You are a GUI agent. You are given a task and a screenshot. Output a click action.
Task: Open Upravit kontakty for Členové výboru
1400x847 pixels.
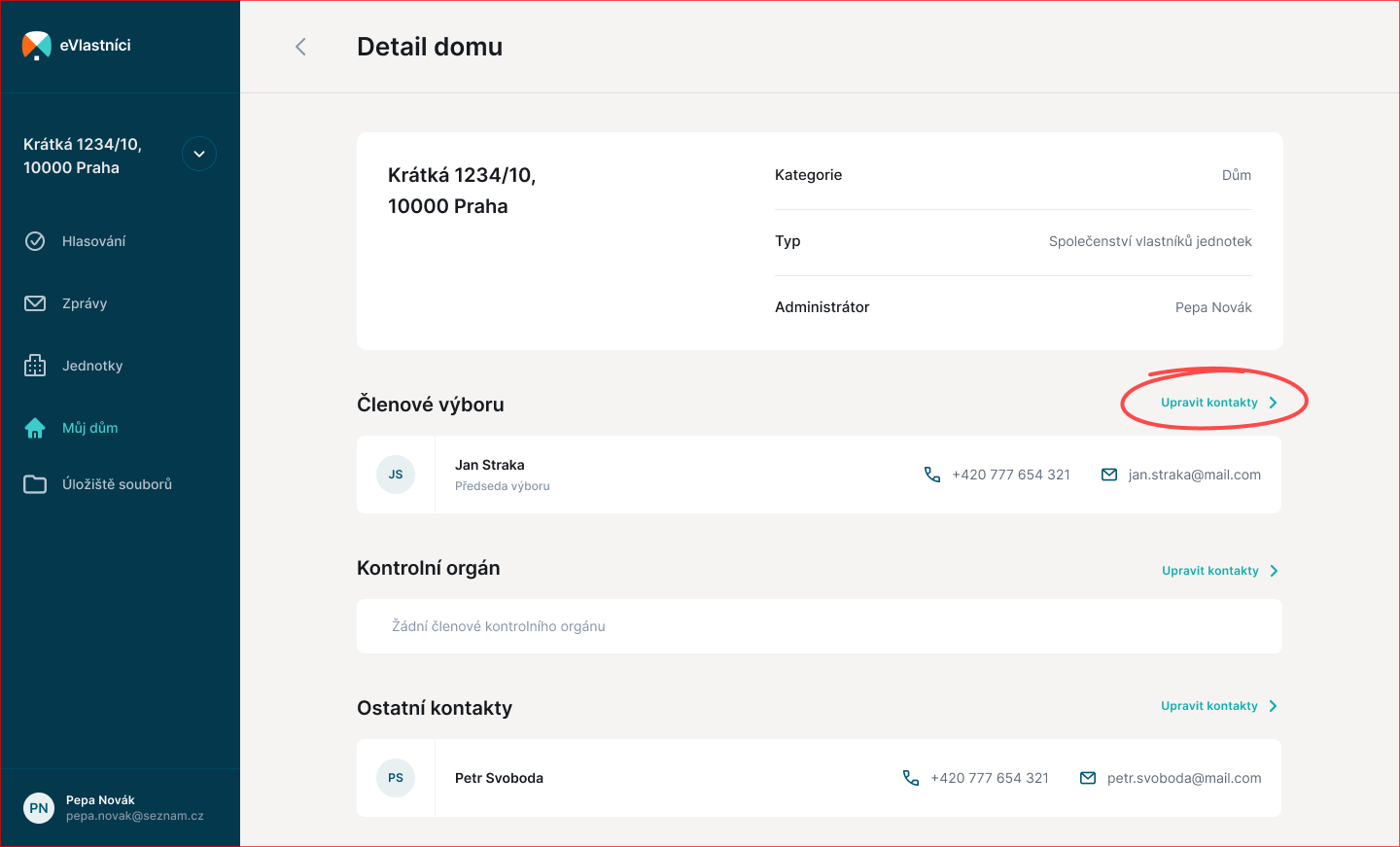(x=1218, y=403)
